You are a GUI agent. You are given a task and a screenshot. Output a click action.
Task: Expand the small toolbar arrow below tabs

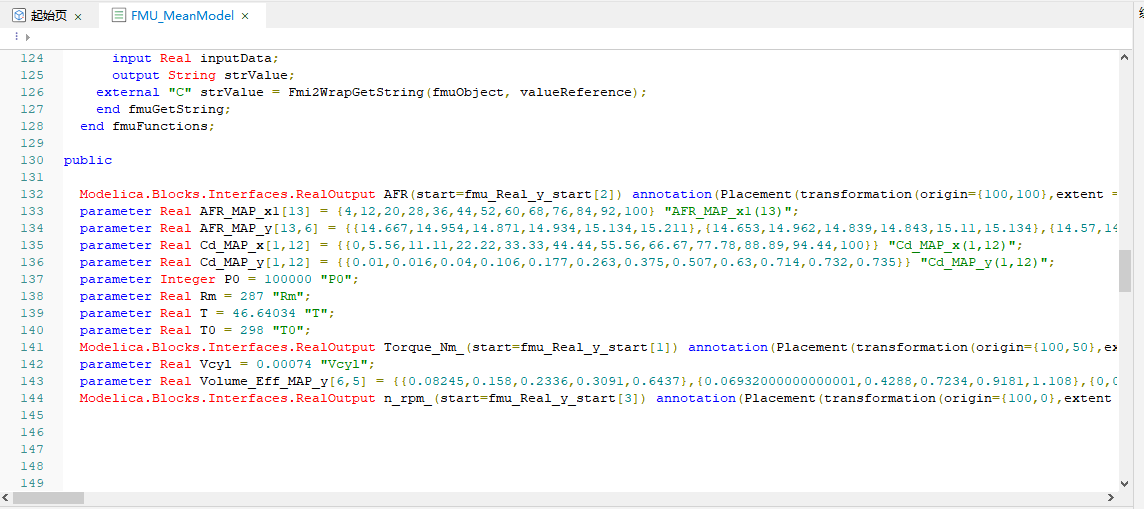(28, 37)
